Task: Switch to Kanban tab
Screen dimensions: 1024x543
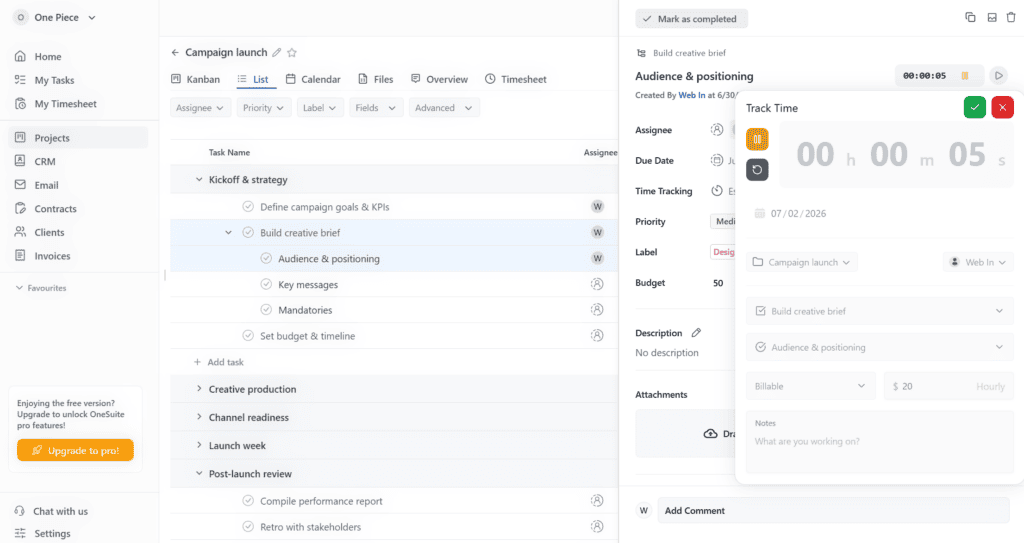Action: click(x=195, y=79)
